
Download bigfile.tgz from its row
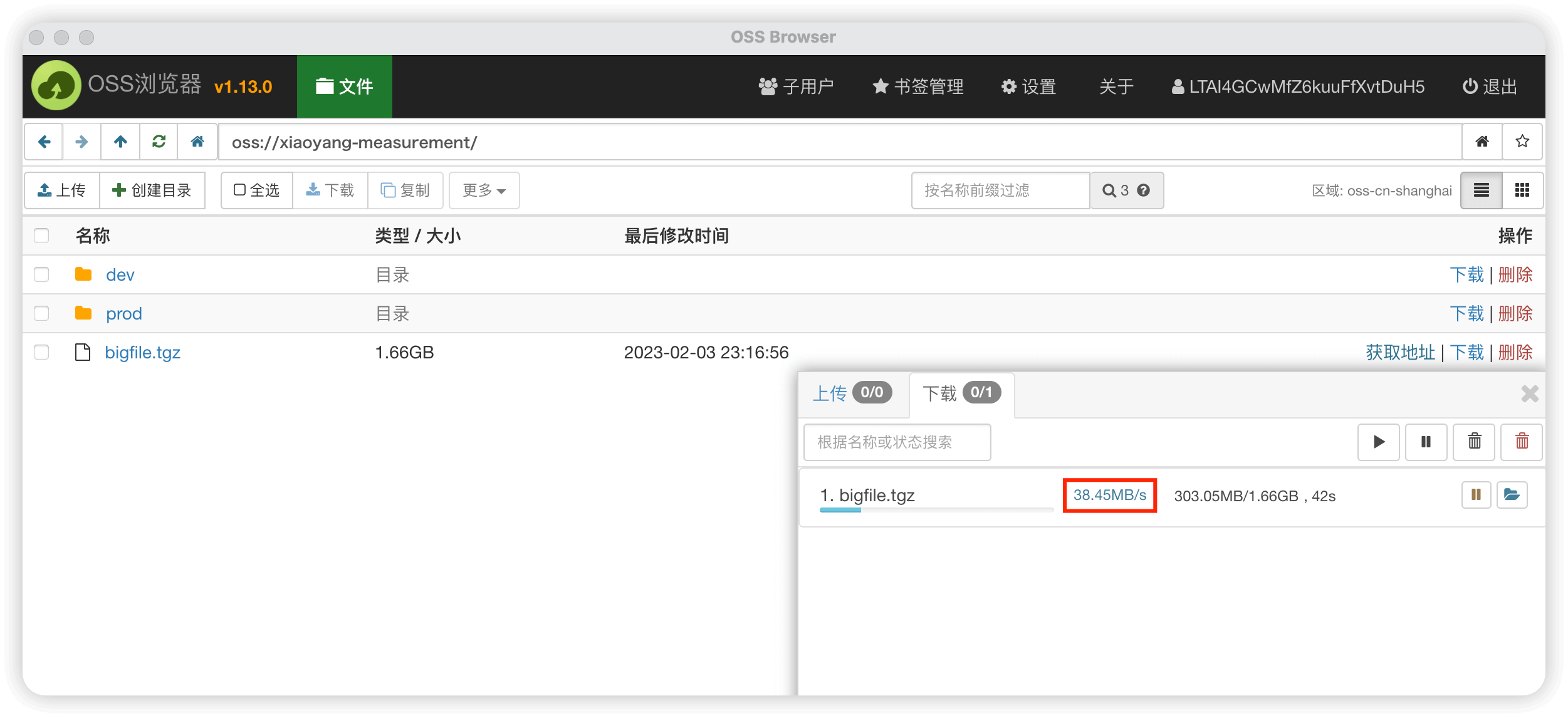(x=1467, y=352)
